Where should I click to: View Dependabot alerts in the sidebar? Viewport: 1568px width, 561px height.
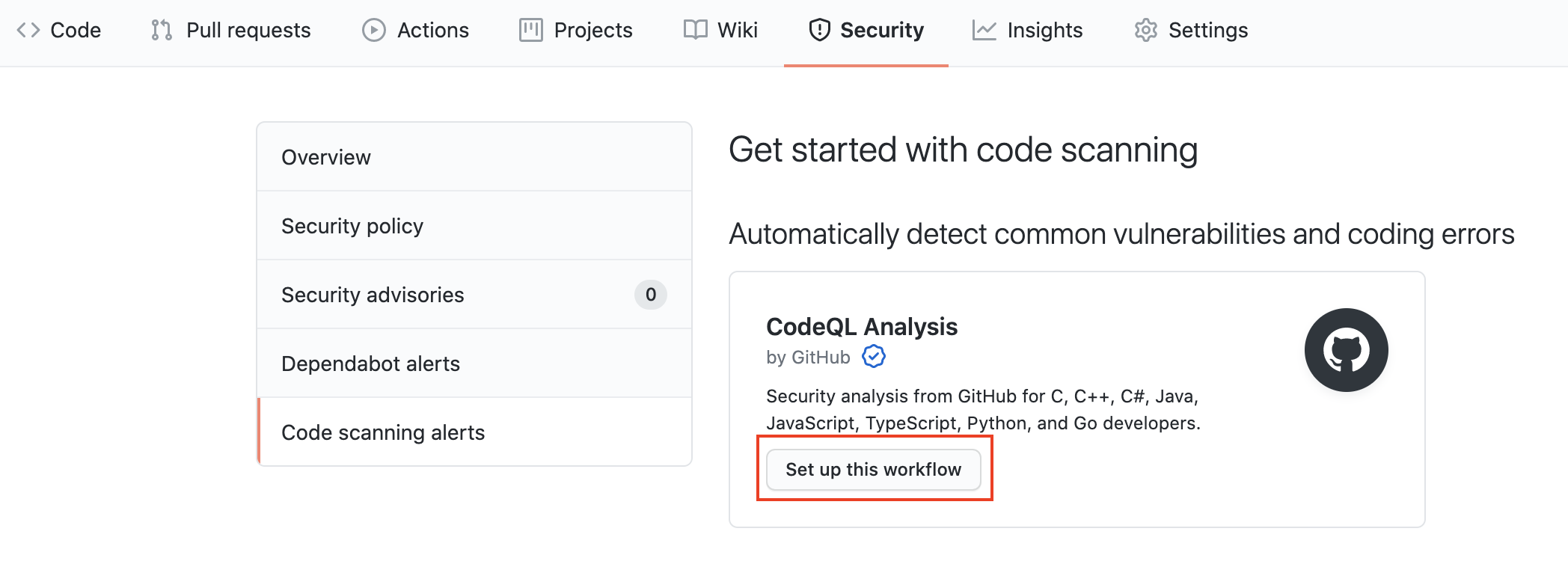474,364
